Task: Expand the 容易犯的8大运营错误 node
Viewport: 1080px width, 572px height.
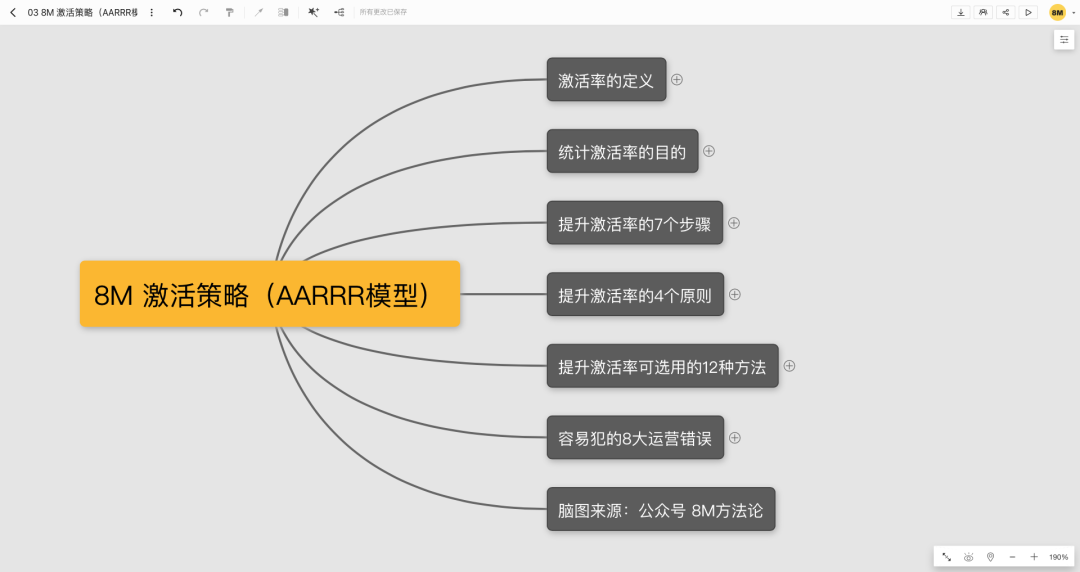Action: pos(735,438)
